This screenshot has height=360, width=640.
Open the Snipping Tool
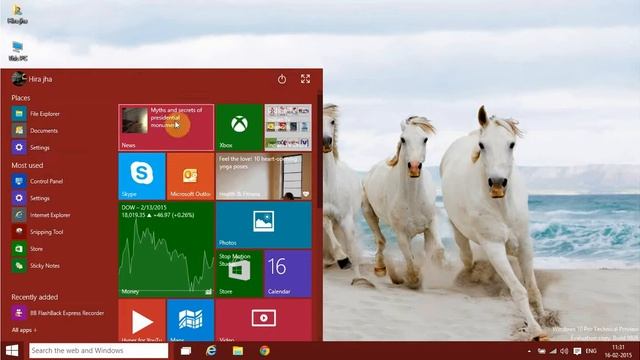coord(38,231)
